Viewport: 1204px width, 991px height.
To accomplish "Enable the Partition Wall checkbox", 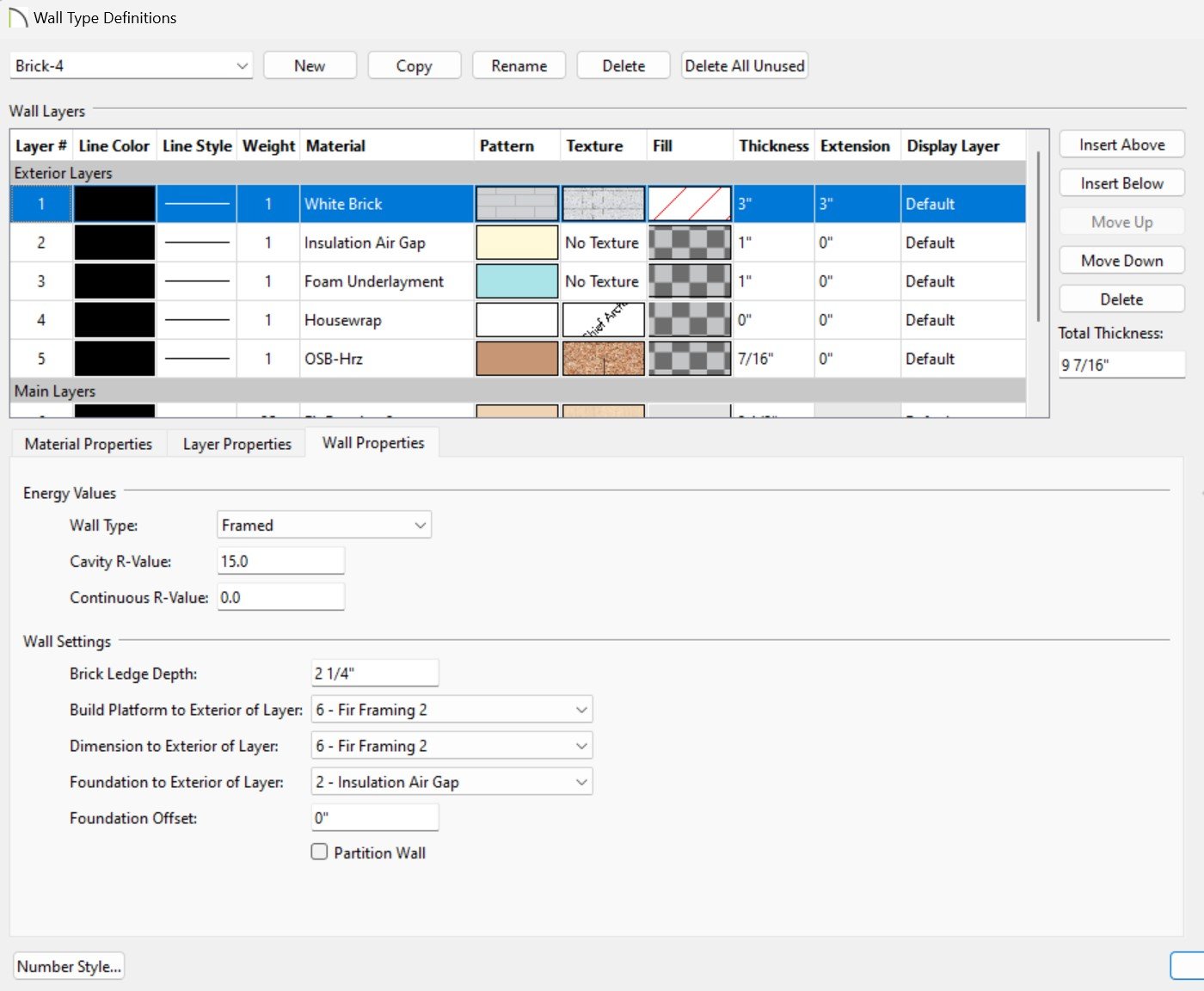I will pyautogui.click(x=320, y=852).
